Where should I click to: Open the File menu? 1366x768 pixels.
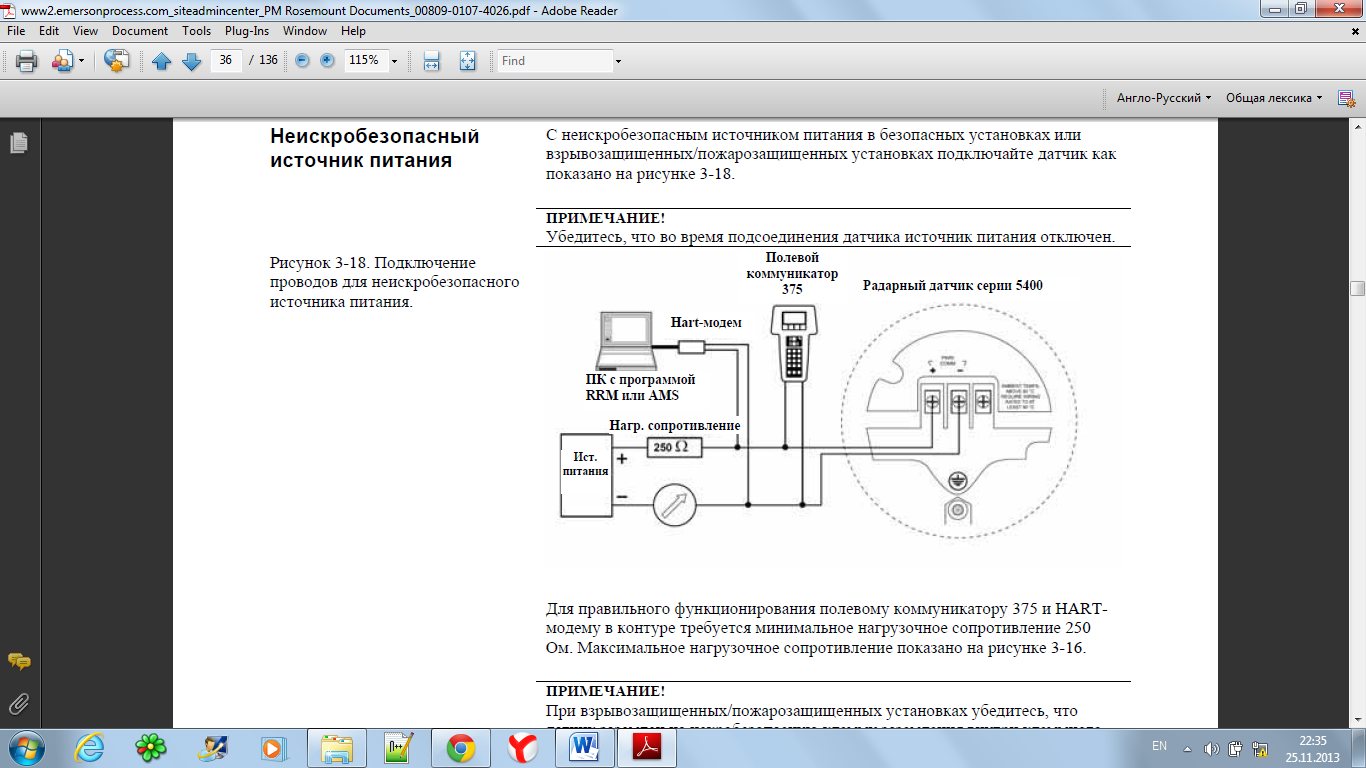[16, 31]
